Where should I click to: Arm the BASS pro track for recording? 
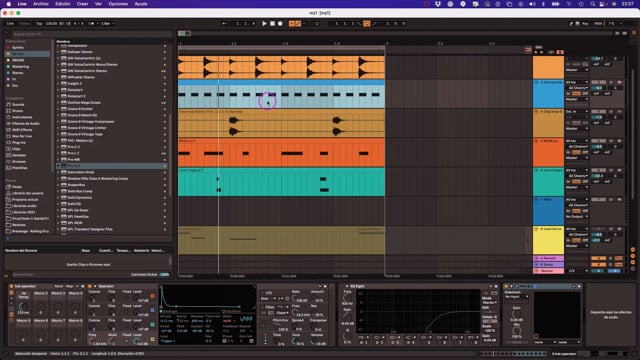coord(619,141)
